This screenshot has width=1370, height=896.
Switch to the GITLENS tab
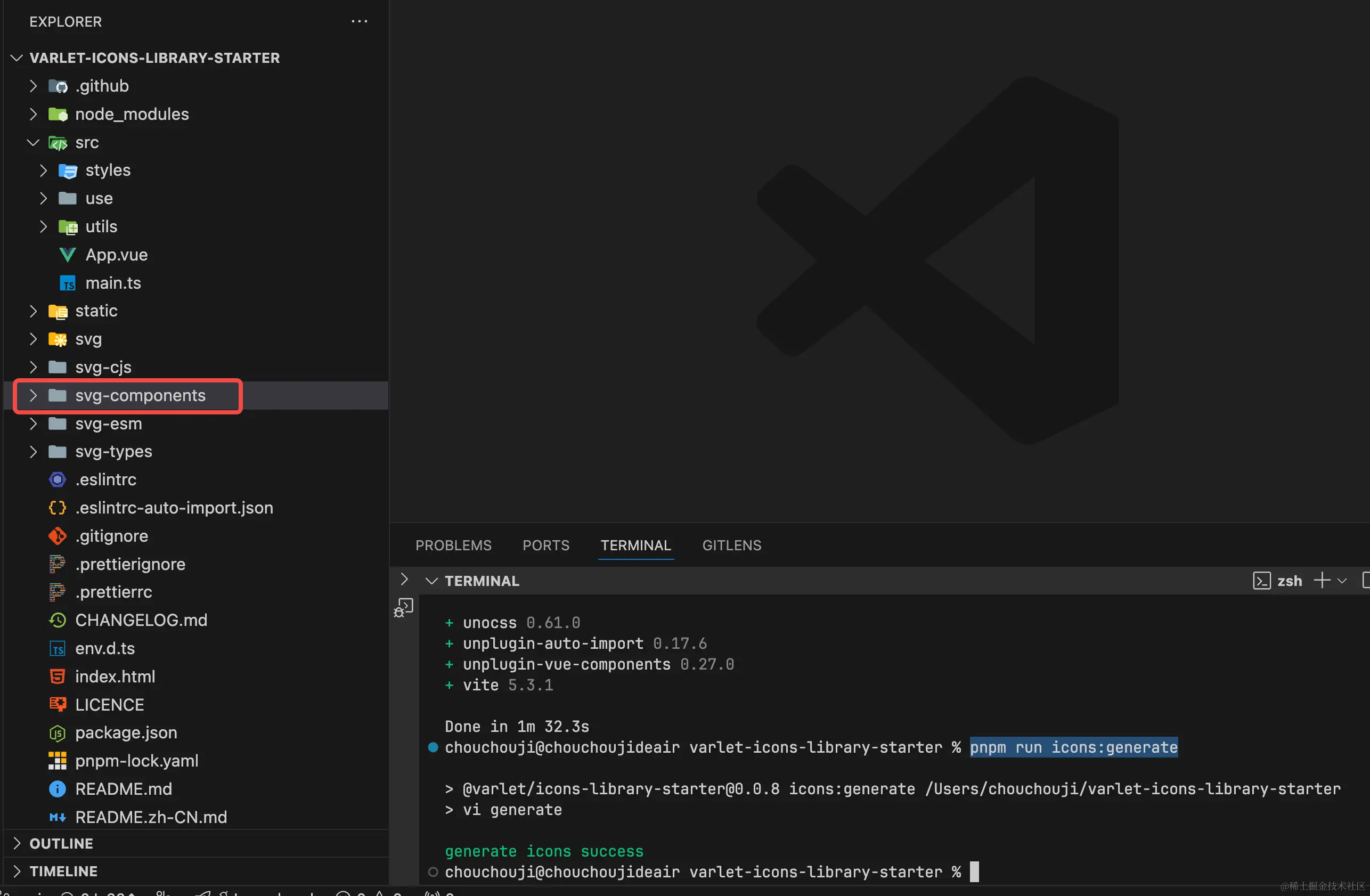pyautogui.click(x=731, y=545)
